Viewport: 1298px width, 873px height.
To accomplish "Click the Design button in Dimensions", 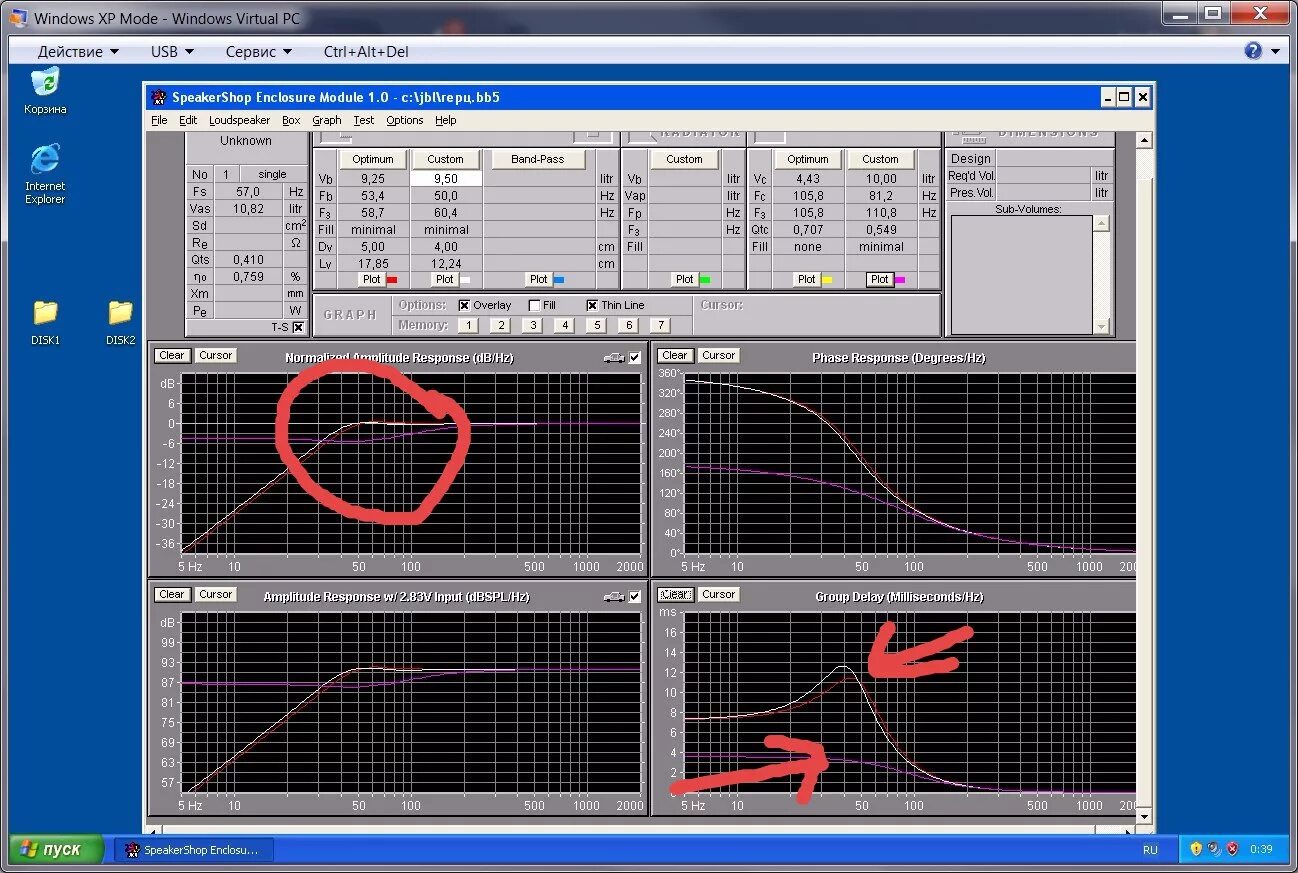I will coord(970,158).
